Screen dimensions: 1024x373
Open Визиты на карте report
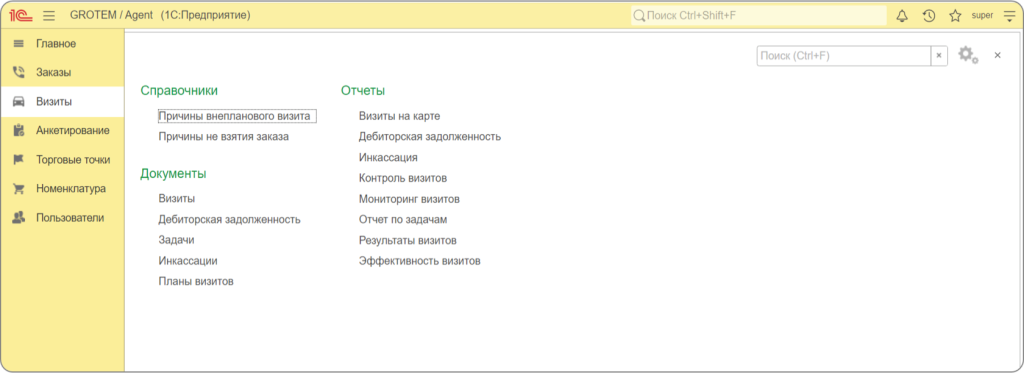tap(400, 116)
